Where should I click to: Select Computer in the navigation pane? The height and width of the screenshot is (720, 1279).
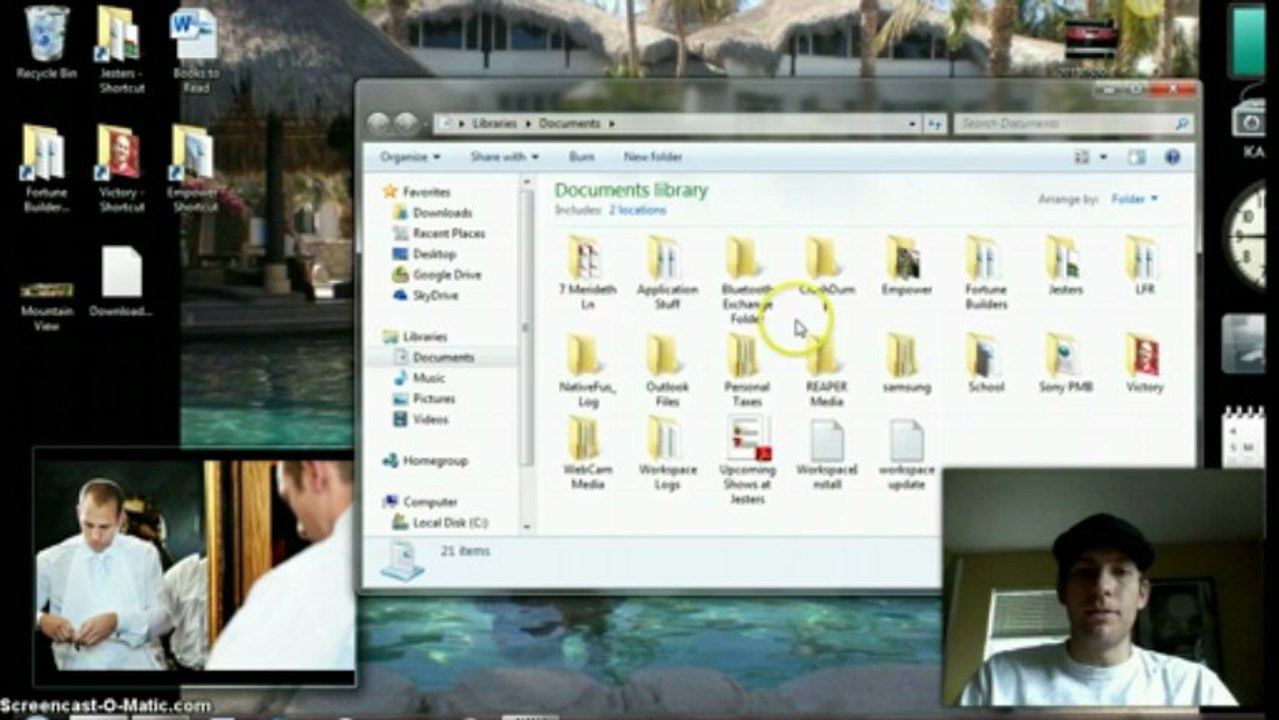coord(420,502)
